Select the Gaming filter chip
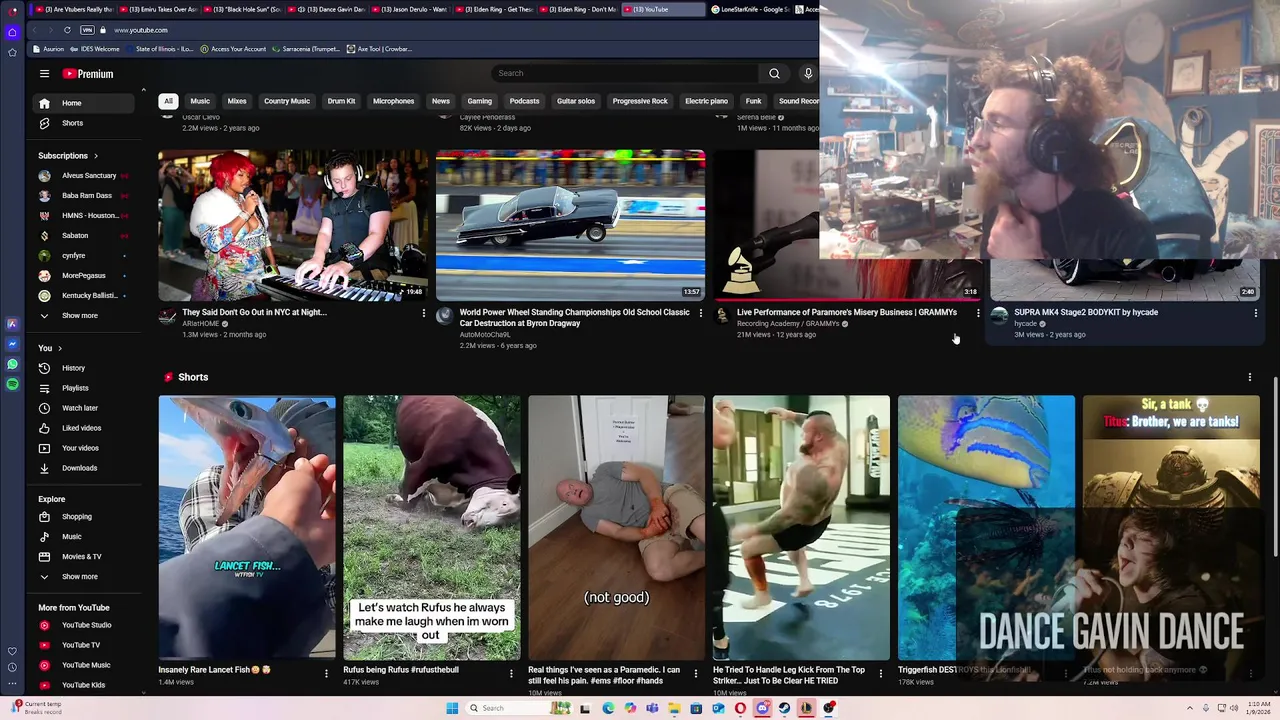Image resolution: width=1280 pixels, height=720 pixels. pos(480,101)
